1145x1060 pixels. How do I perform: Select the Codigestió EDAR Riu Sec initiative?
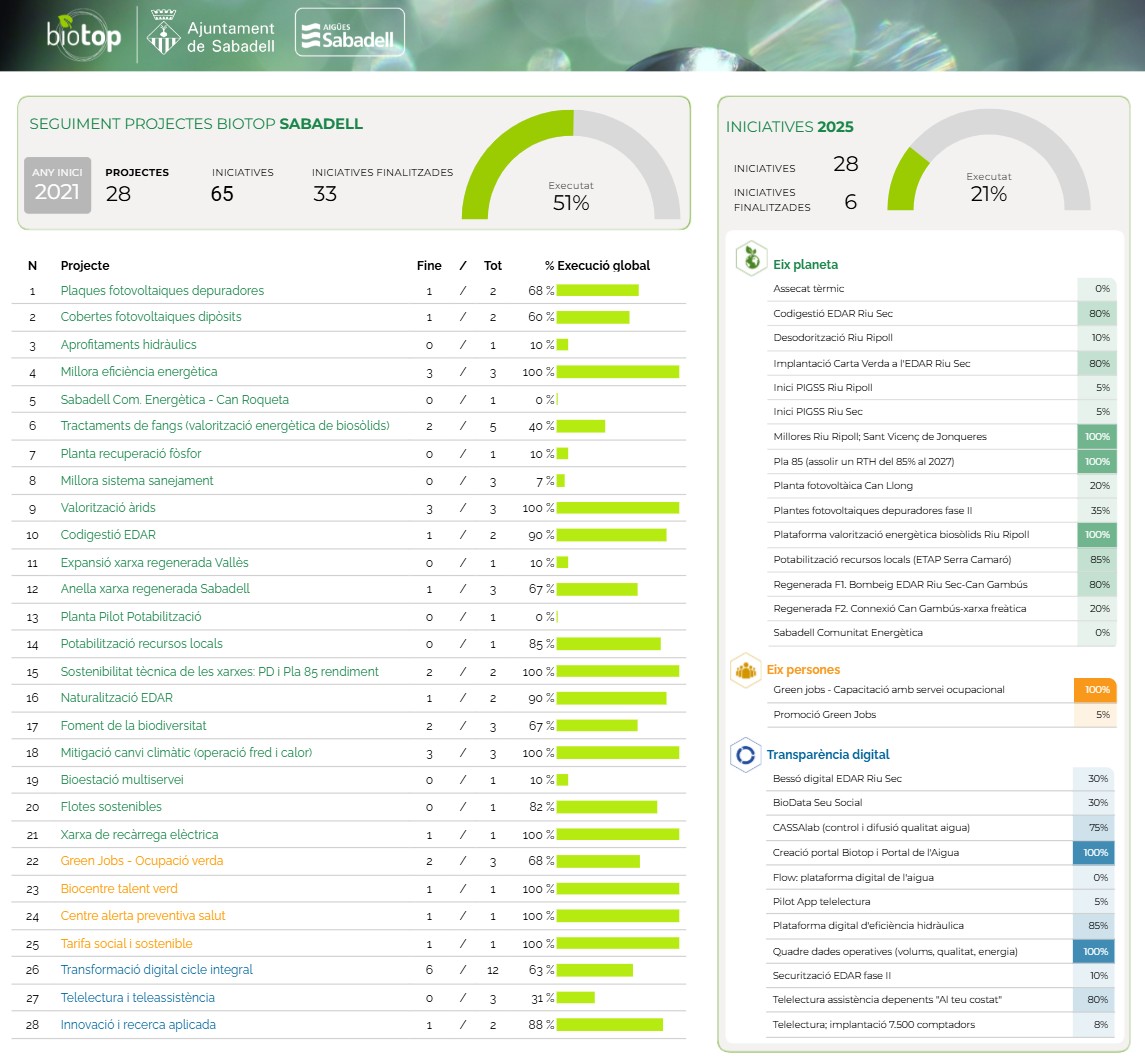click(832, 314)
